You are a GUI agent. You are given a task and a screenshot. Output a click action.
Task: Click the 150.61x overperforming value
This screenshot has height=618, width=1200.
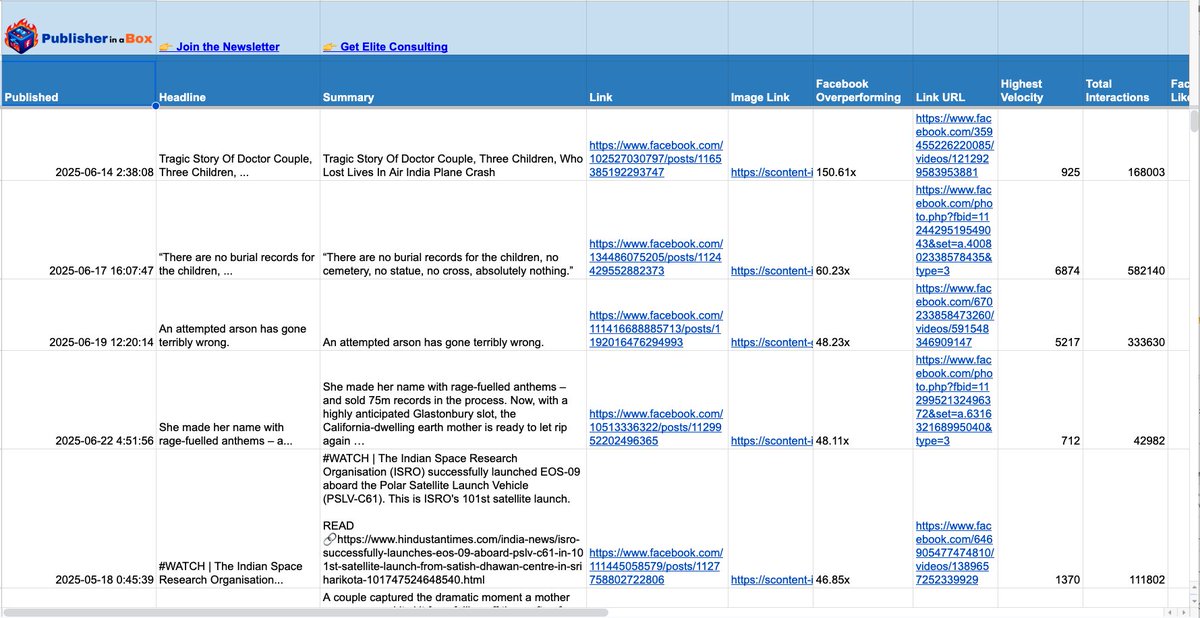click(839, 172)
